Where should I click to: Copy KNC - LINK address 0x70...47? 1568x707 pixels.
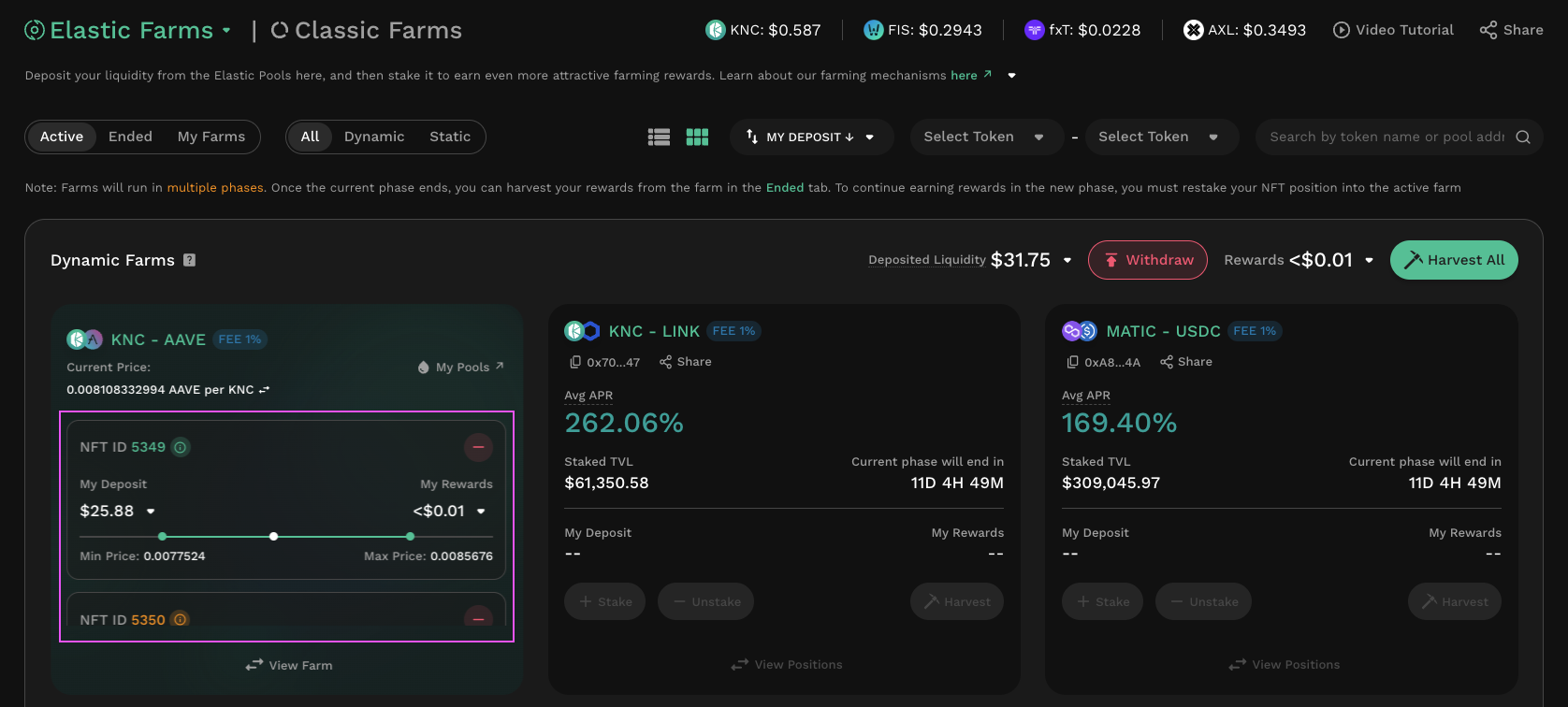coord(575,362)
